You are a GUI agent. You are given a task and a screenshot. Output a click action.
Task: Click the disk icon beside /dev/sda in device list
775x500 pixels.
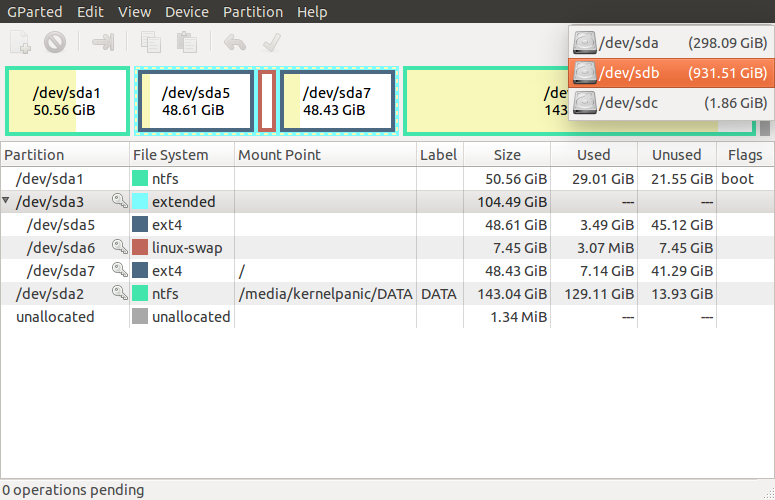[x=585, y=43]
